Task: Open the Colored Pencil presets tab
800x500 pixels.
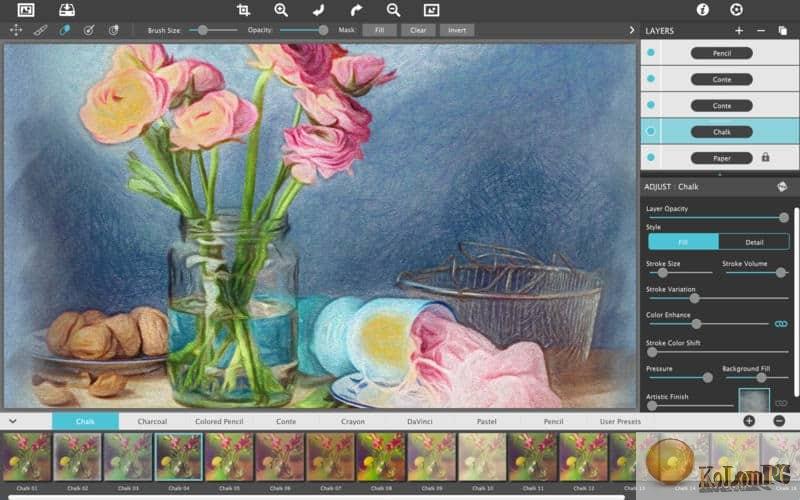Action: click(x=219, y=421)
